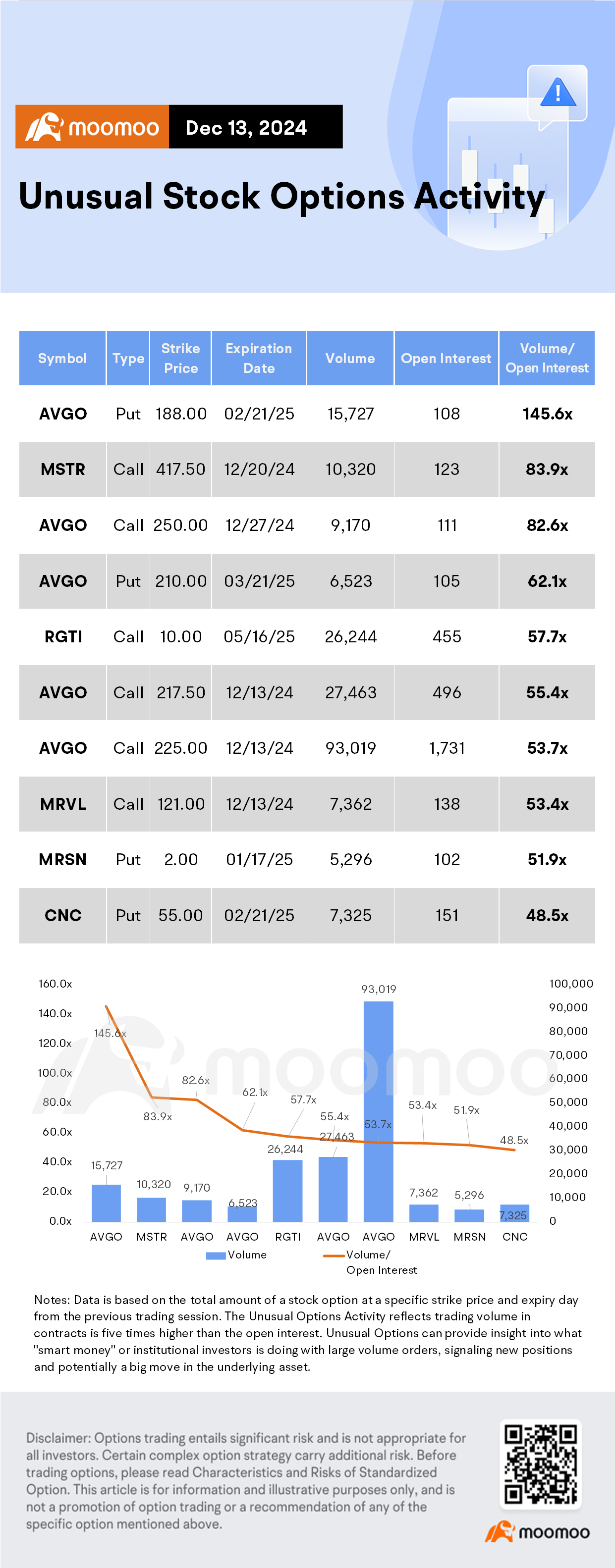
Task: Click the moomoo logo beside the QR code
Action: point(538,1531)
